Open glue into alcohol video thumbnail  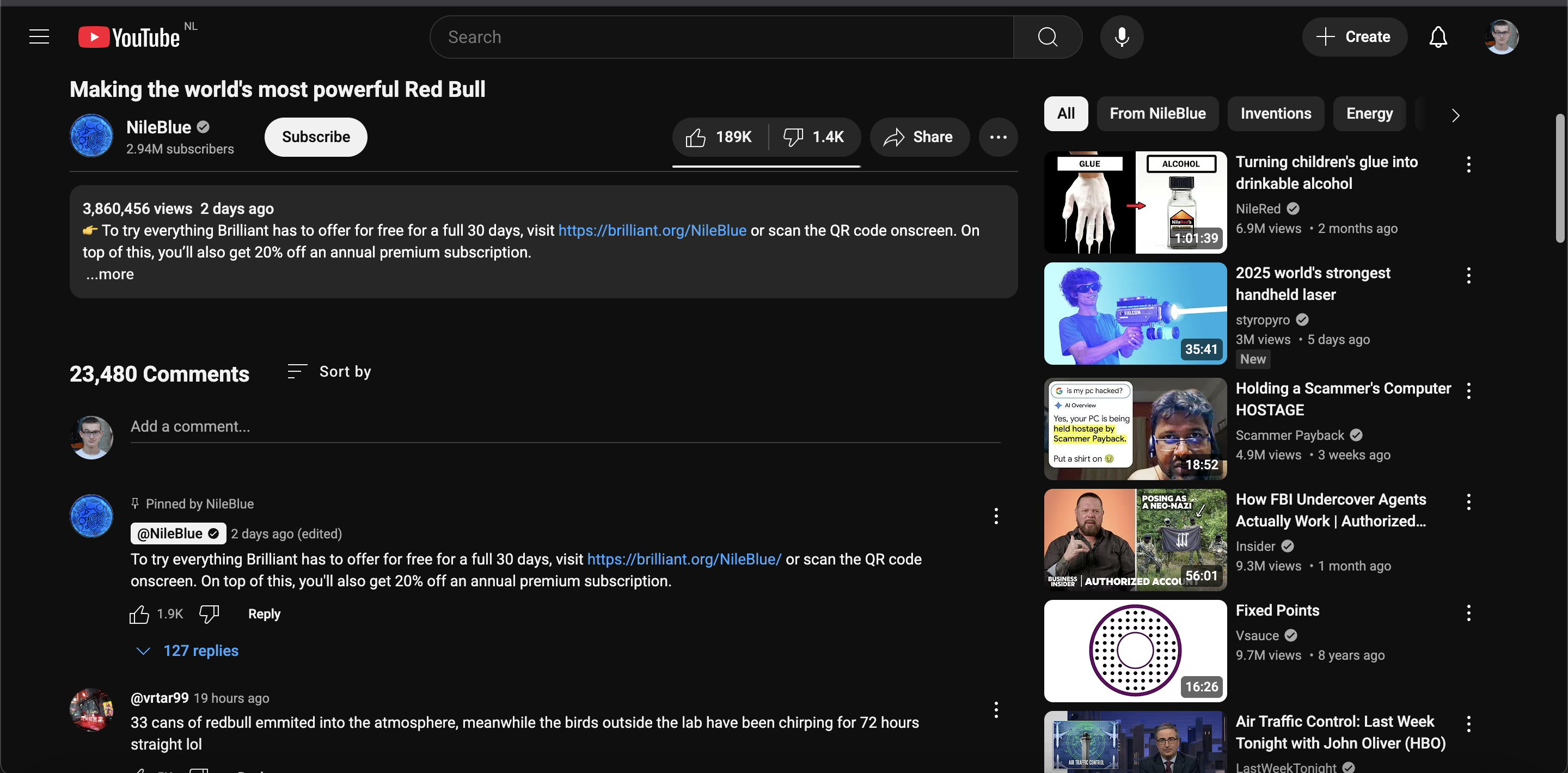coord(1135,203)
